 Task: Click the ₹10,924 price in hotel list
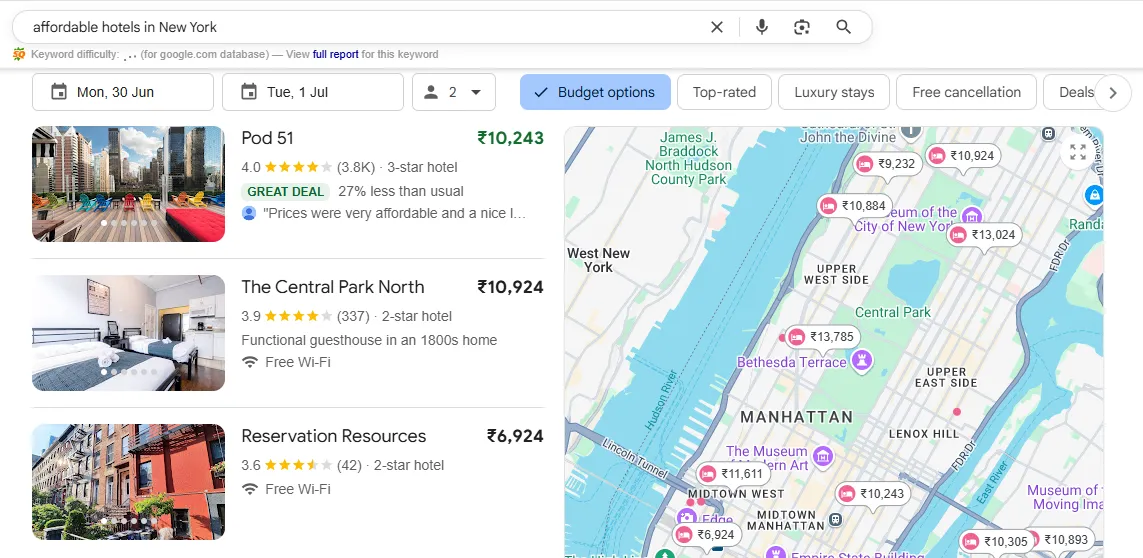pos(510,287)
